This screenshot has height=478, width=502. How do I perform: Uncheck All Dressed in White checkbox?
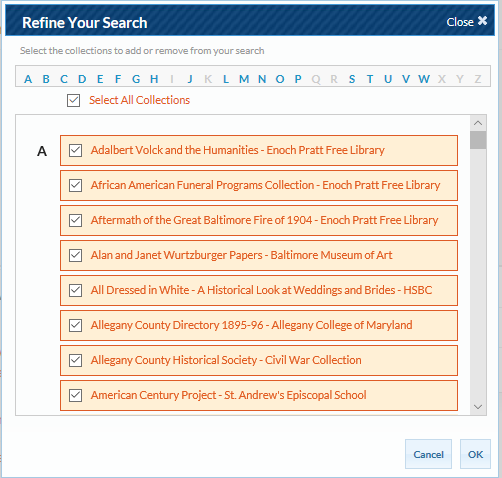click(76, 290)
